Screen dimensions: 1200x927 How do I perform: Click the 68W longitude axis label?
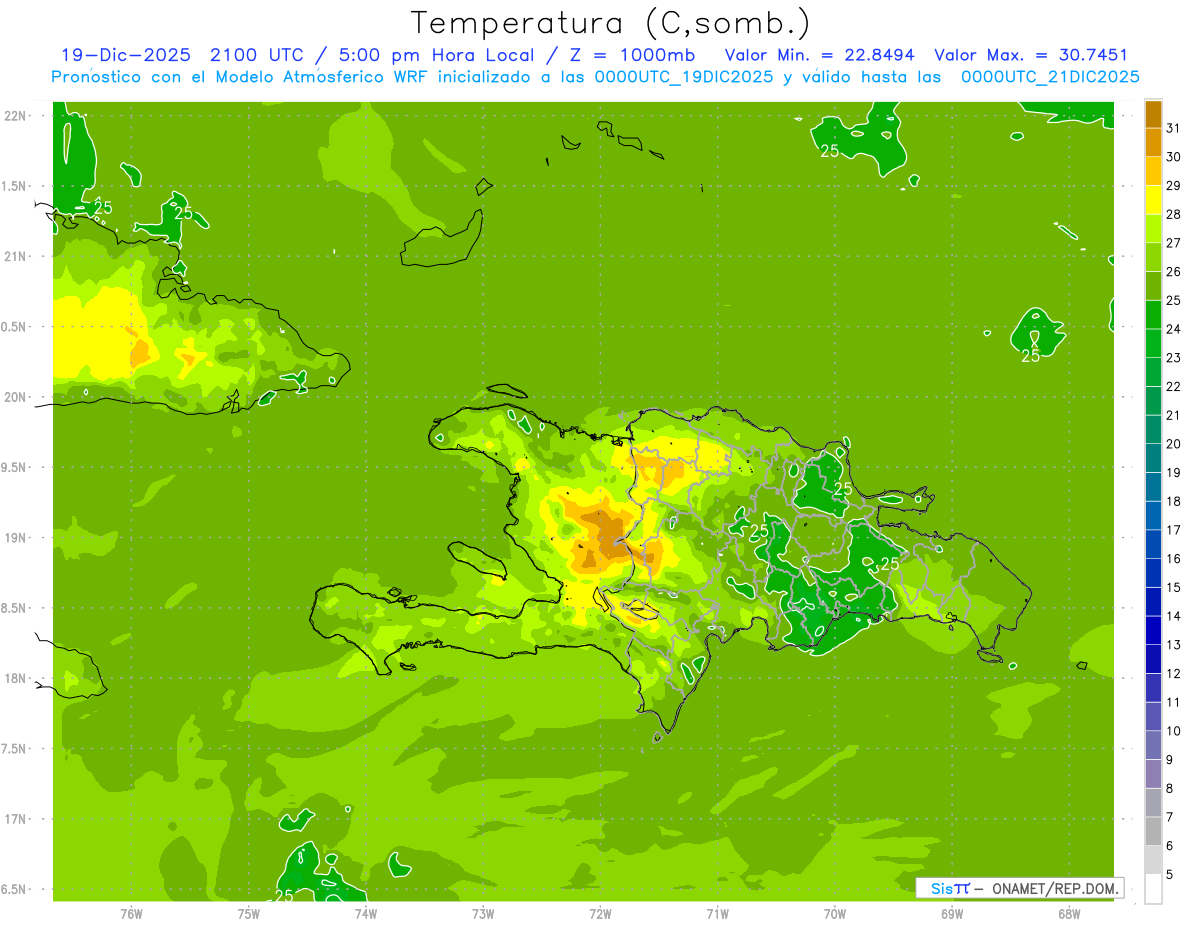pyautogui.click(x=1069, y=913)
